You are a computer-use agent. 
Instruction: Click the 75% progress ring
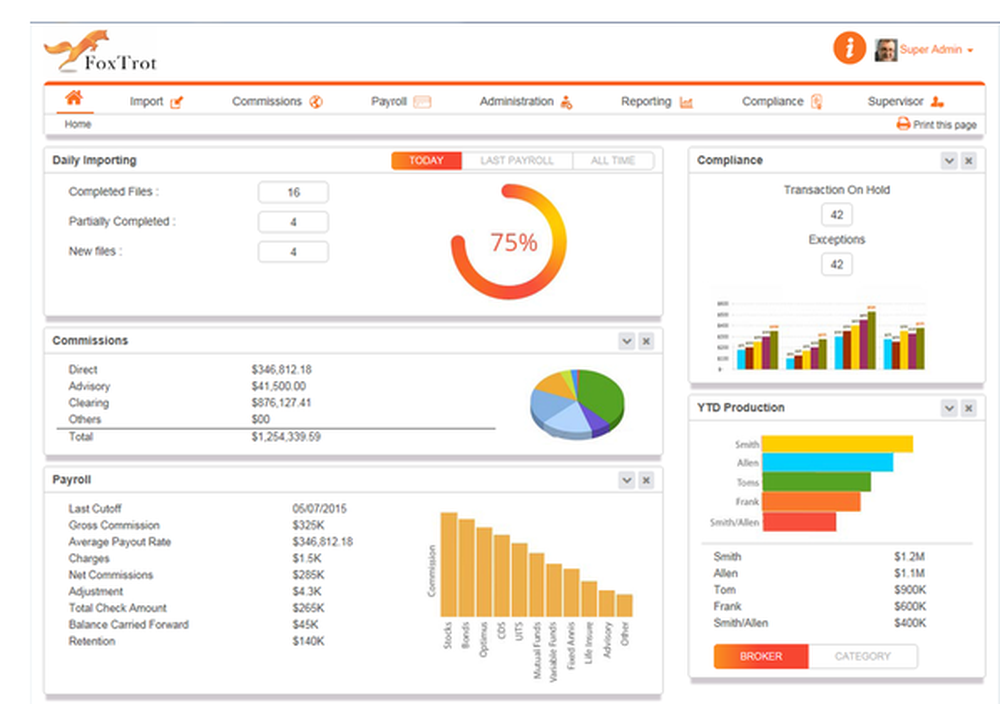click(509, 242)
